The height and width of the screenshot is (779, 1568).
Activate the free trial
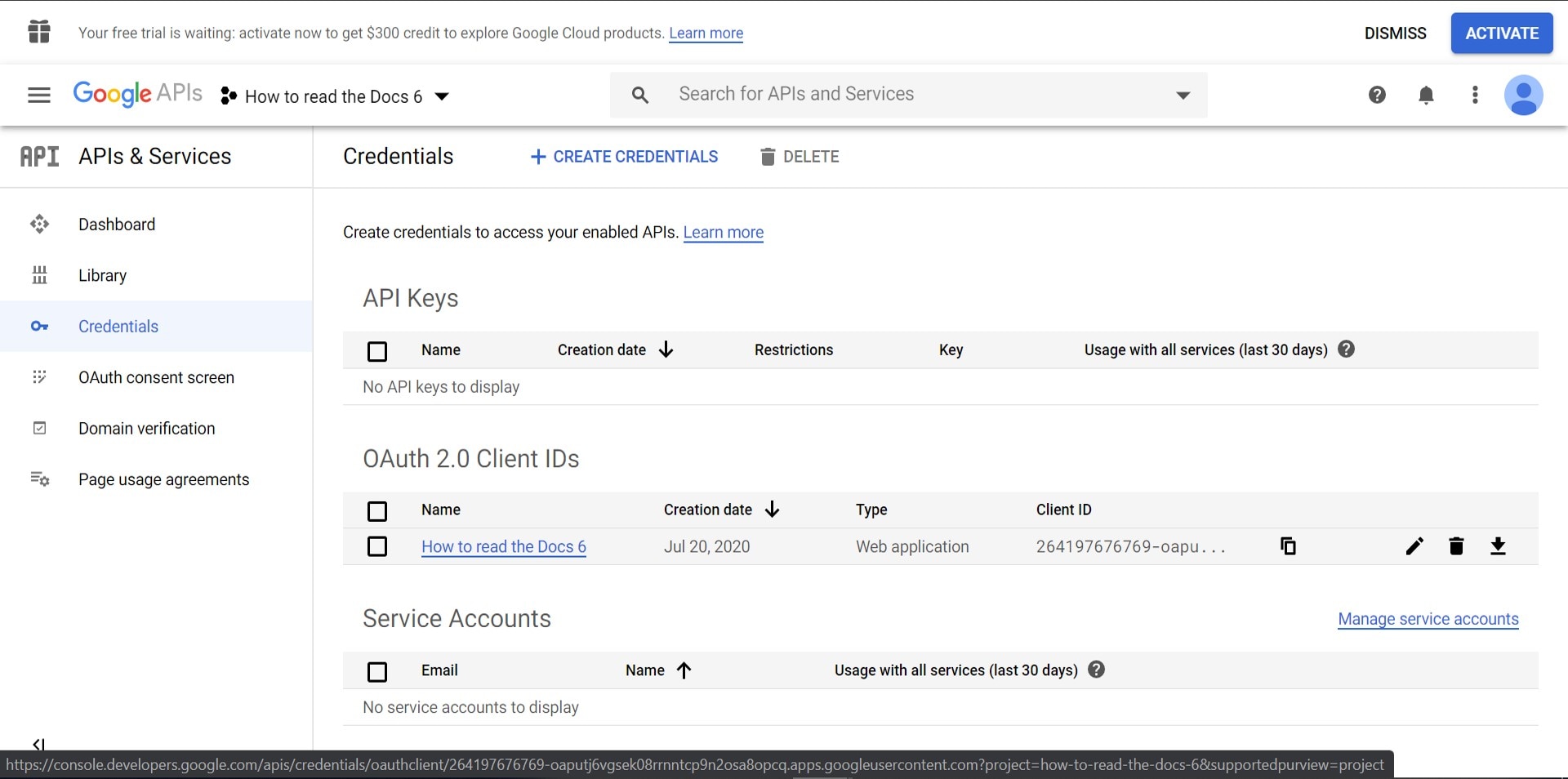pyautogui.click(x=1502, y=33)
